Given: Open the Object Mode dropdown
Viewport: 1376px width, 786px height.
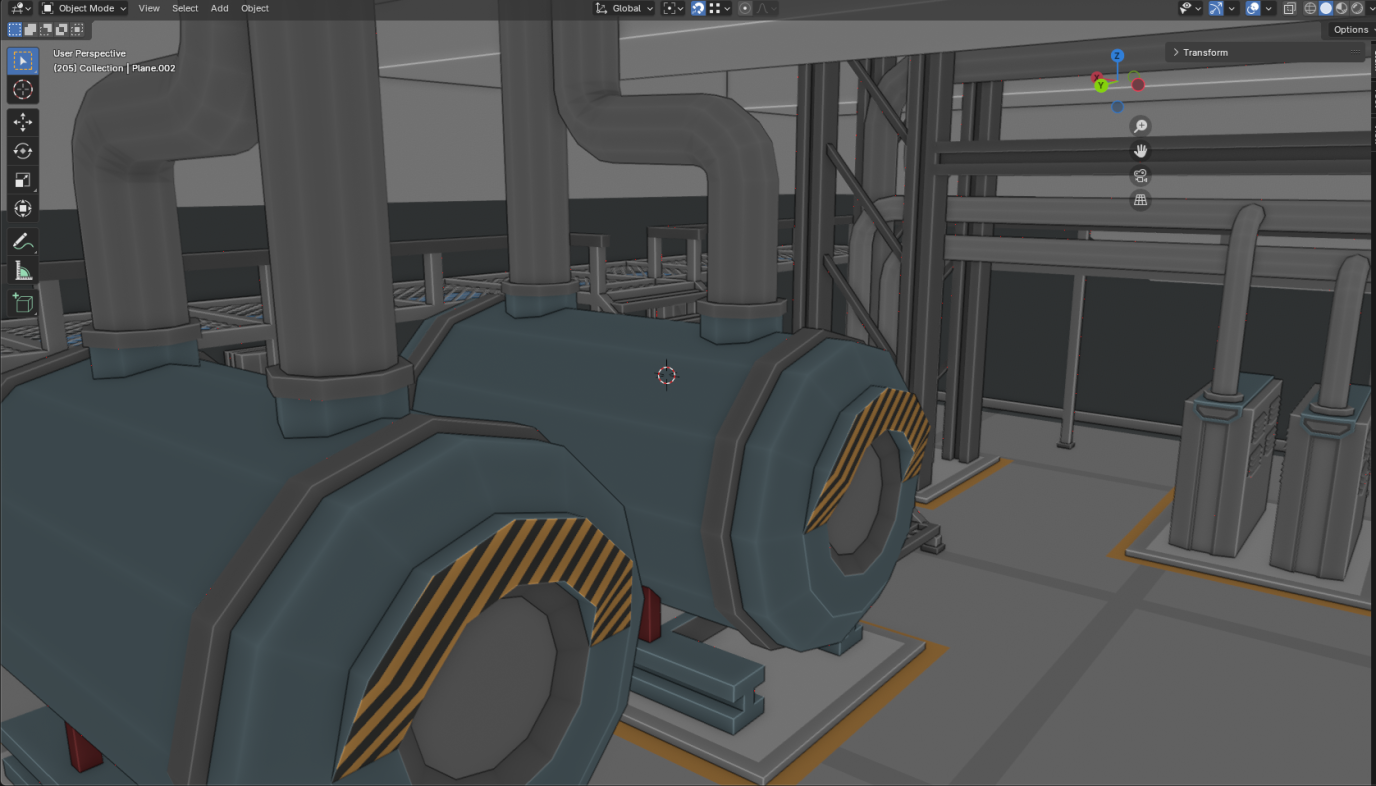Looking at the screenshot, I should pyautogui.click(x=84, y=8).
